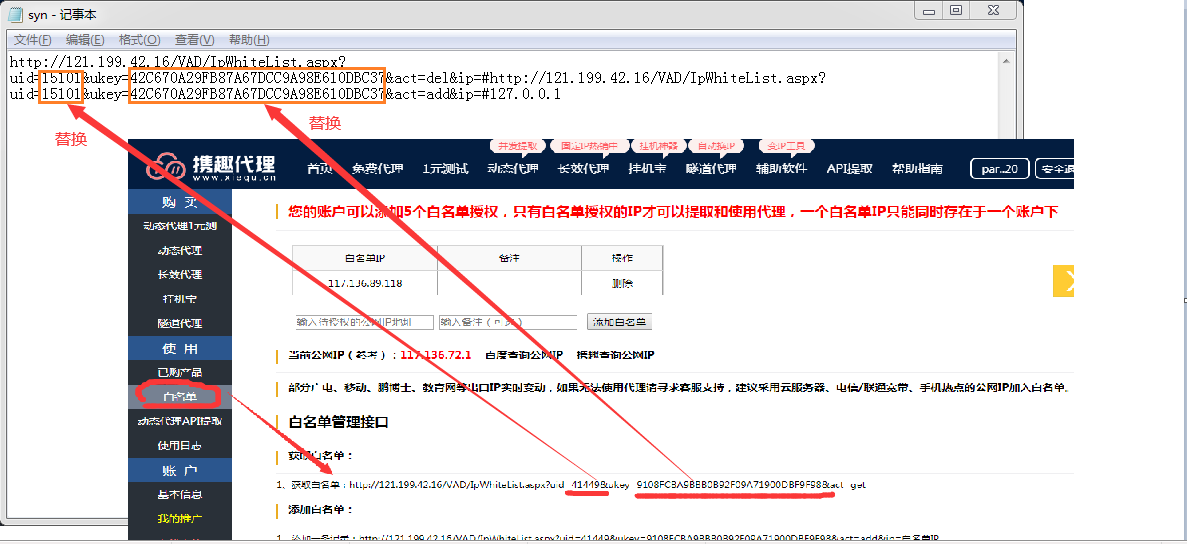The width and height of the screenshot is (1187, 544).
Task: Open 我的推广 in the sidebar
Action: click(x=179, y=519)
